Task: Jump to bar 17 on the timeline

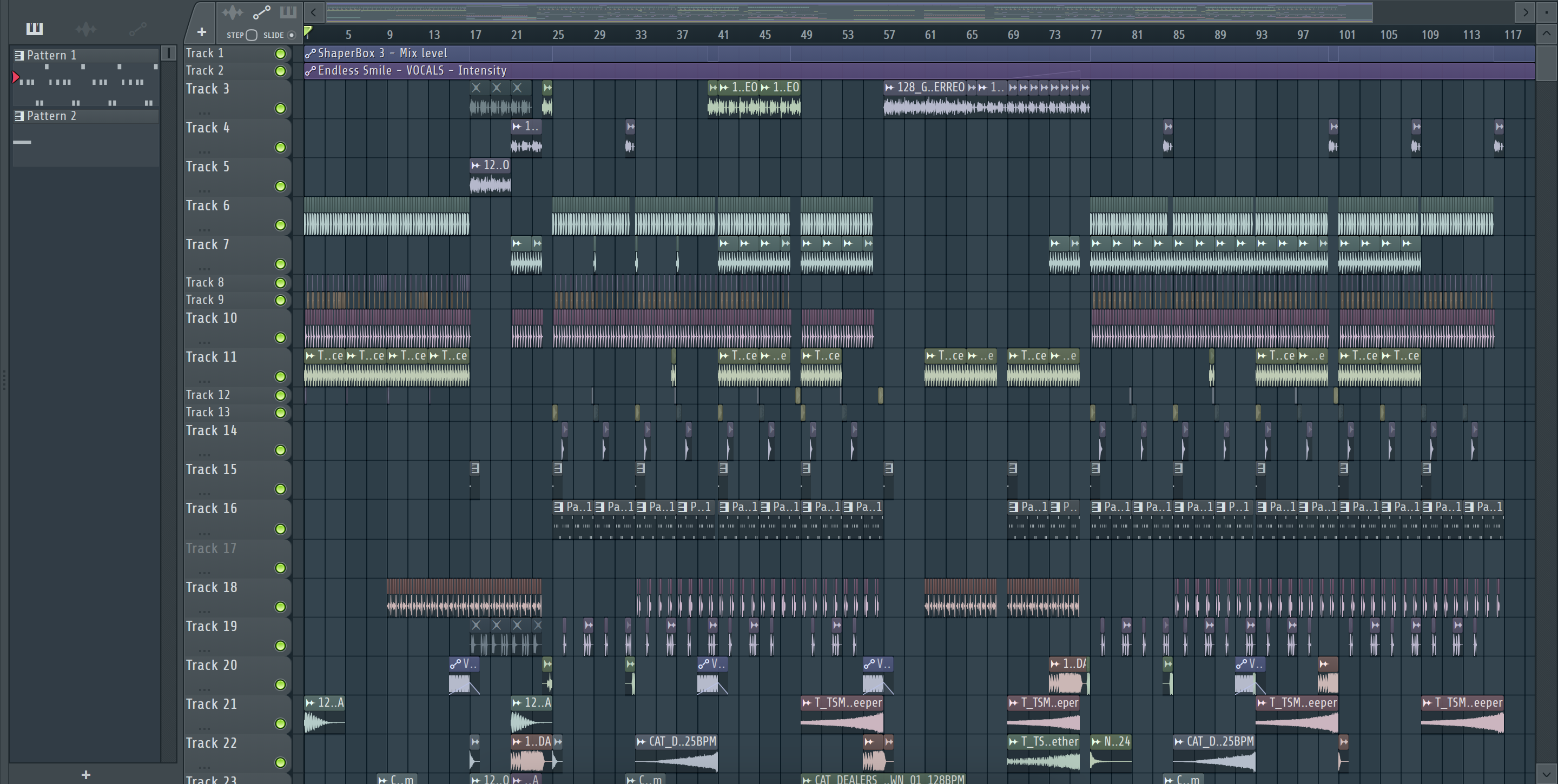Action: (x=476, y=35)
